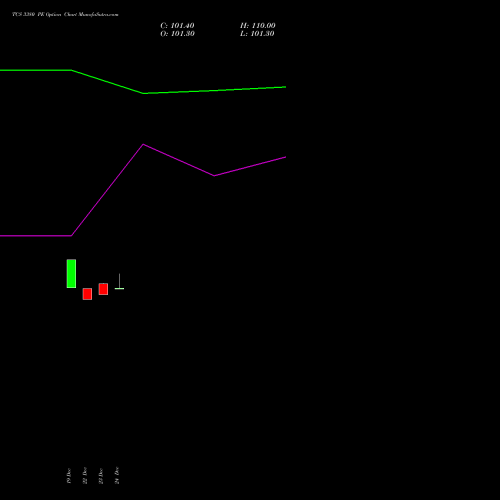Select the open value 'O: 101.30'

tap(177, 34)
